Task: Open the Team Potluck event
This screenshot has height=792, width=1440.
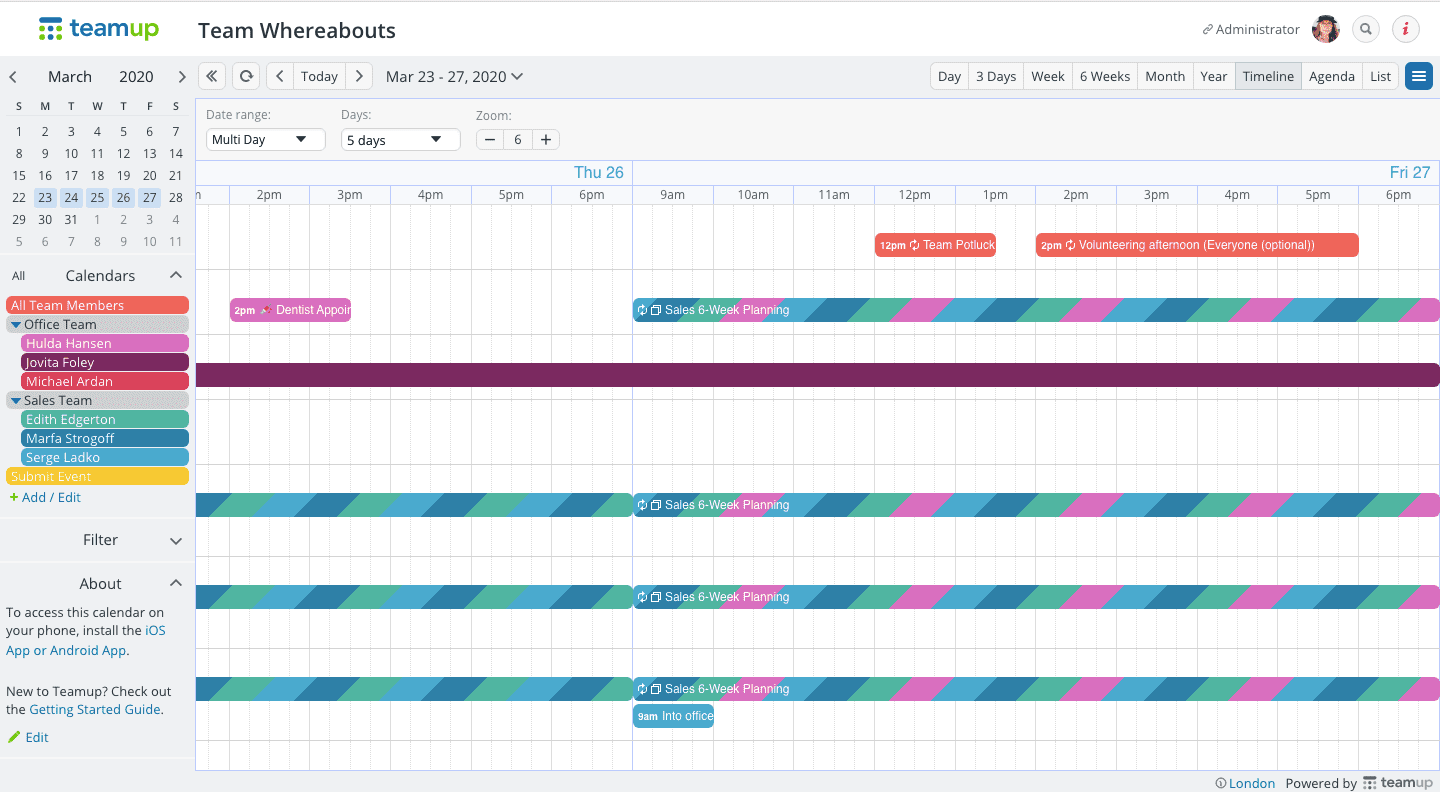Action: pos(935,245)
